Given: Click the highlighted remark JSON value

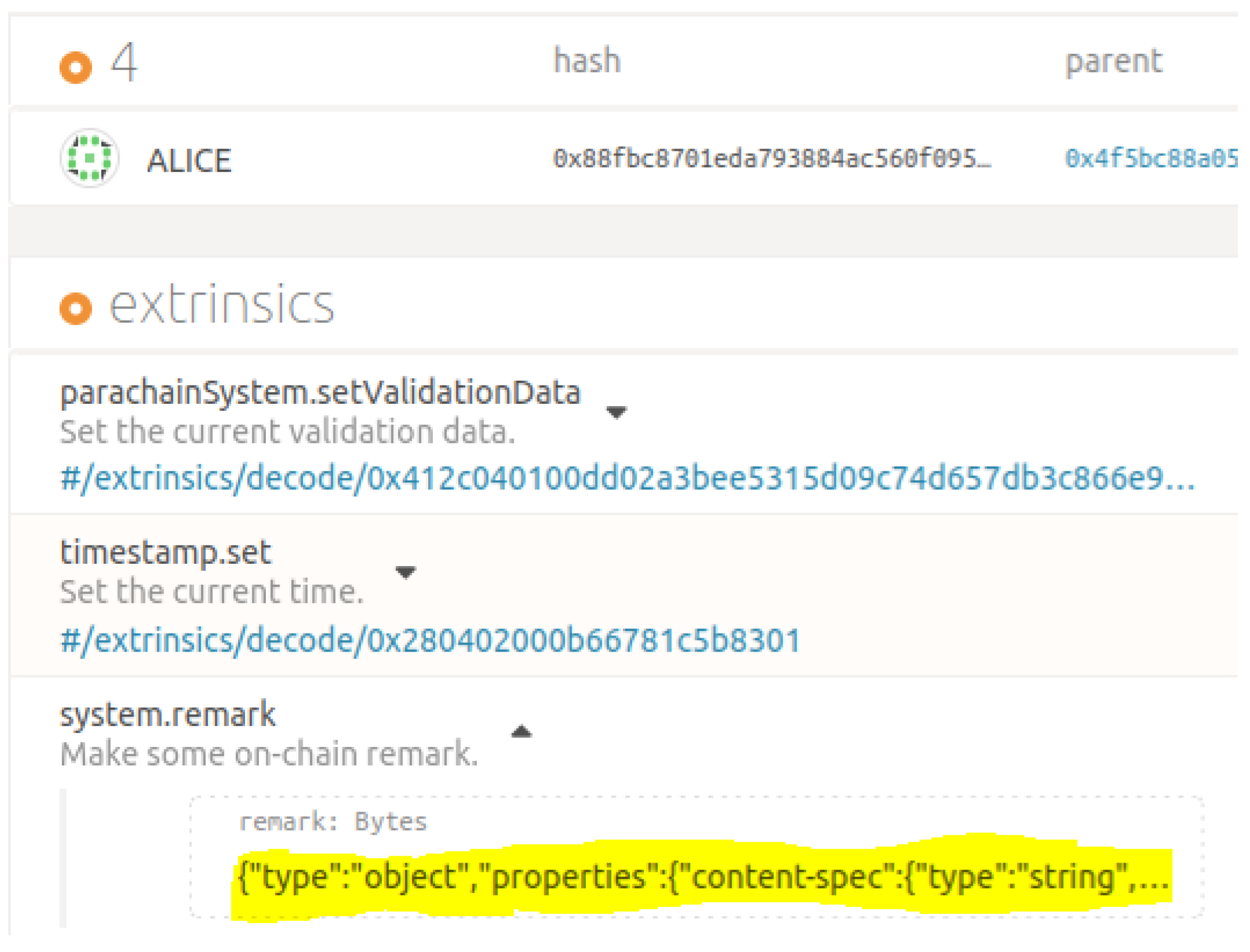Looking at the screenshot, I should pos(702,877).
